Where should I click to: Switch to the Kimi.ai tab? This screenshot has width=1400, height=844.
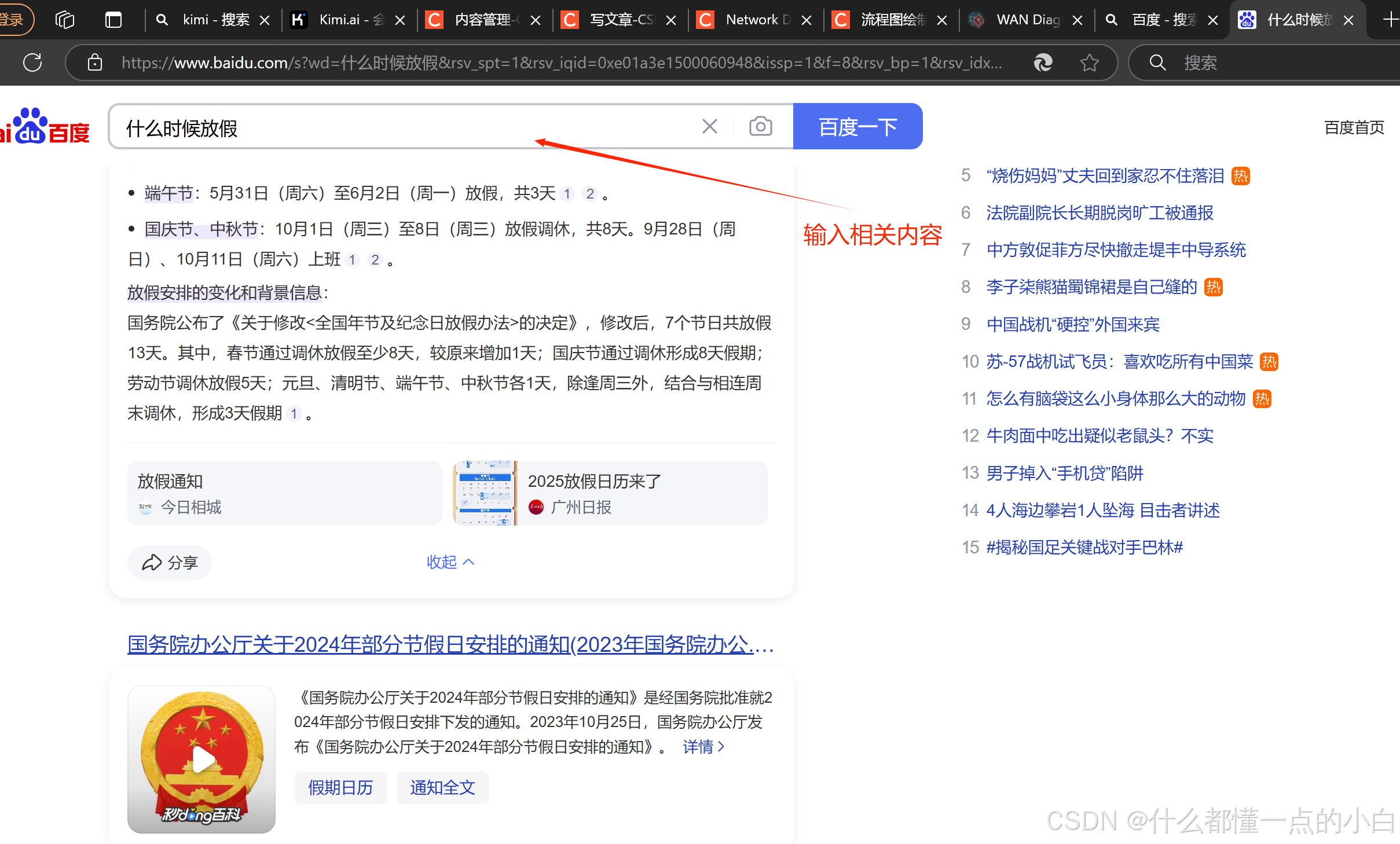pos(342,20)
